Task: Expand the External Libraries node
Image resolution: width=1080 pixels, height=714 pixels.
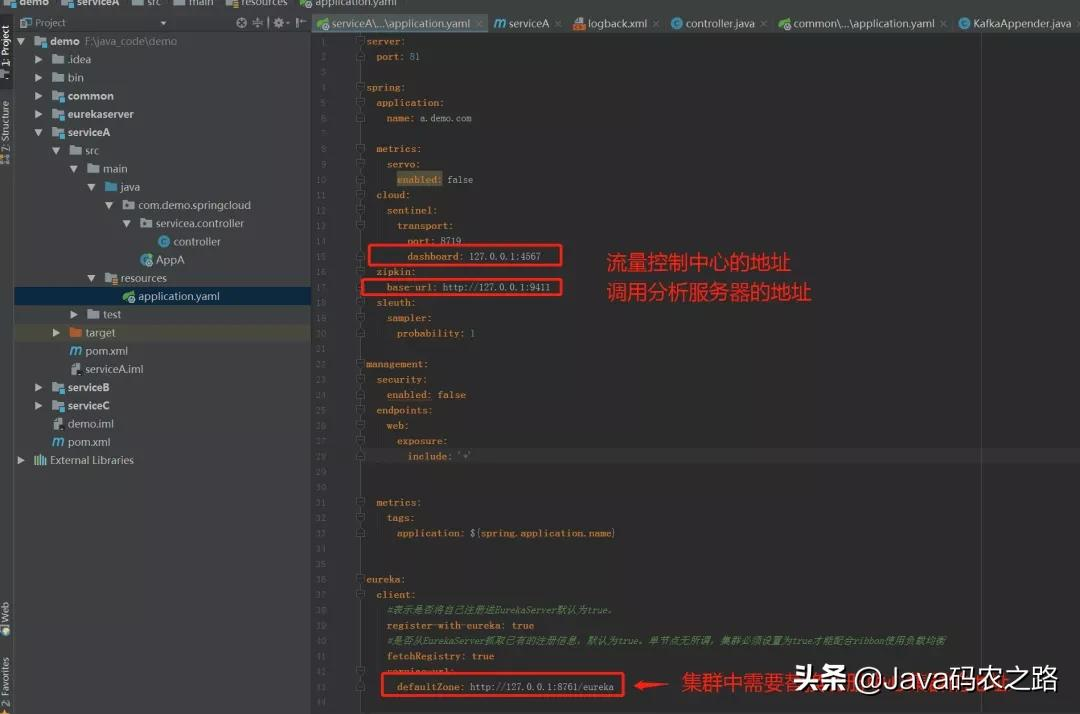Action: 20,459
